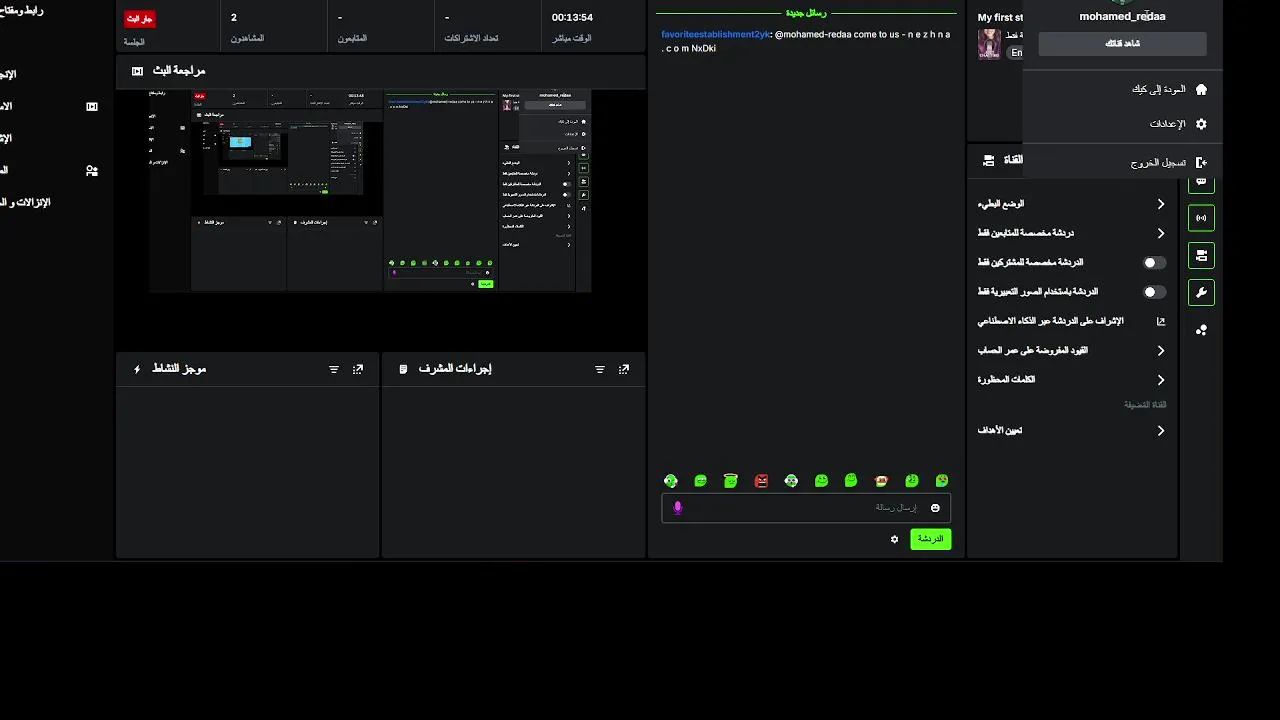This screenshot has width=1280, height=720.
Task: Open filter icon in إجراءات المشرف panel
Action: tap(600, 369)
